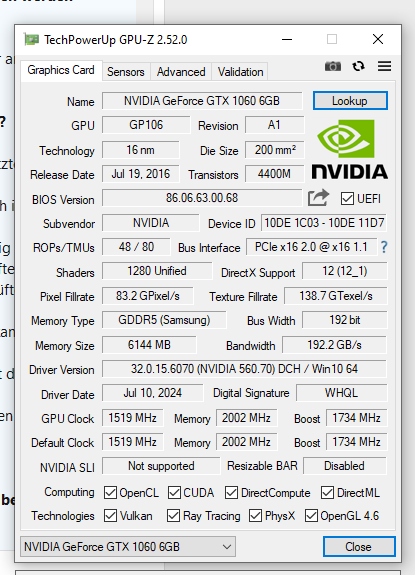Take a screenshot with the camera icon

[333, 66]
